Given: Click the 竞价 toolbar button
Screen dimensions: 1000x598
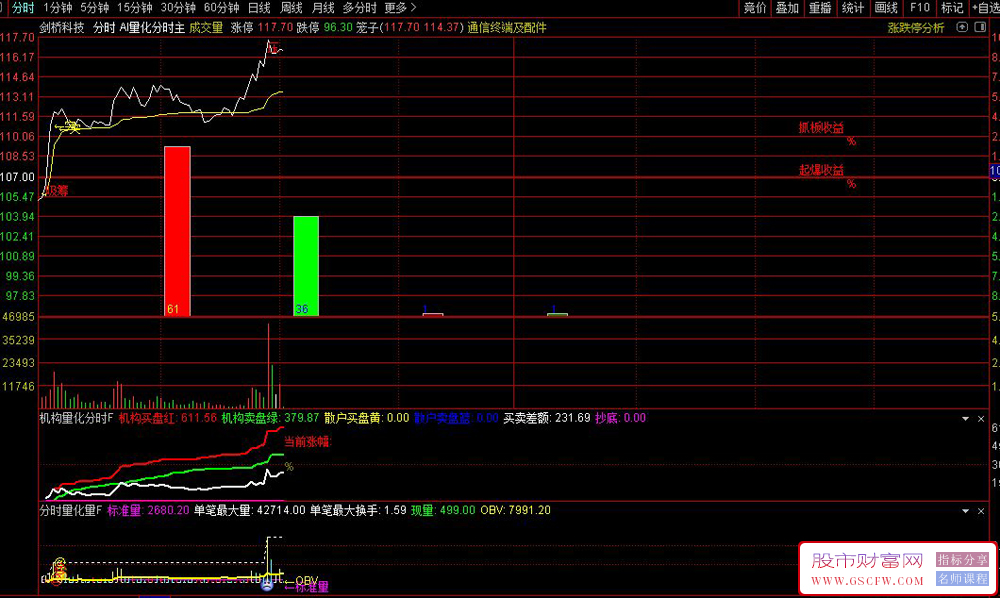Looking at the screenshot, I should (x=755, y=8).
